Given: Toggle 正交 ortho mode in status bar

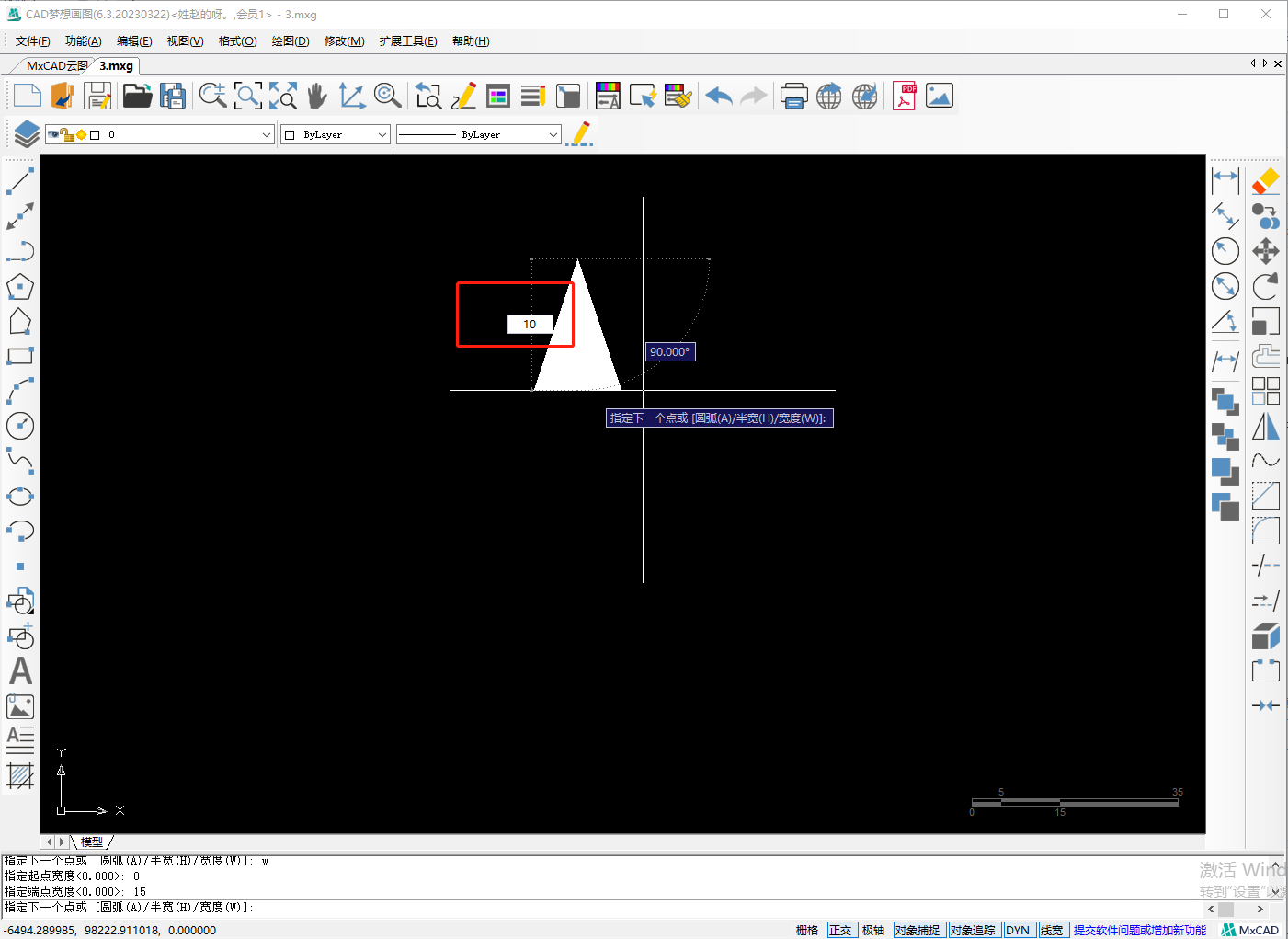Looking at the screenshot, I should click(840, 930).
